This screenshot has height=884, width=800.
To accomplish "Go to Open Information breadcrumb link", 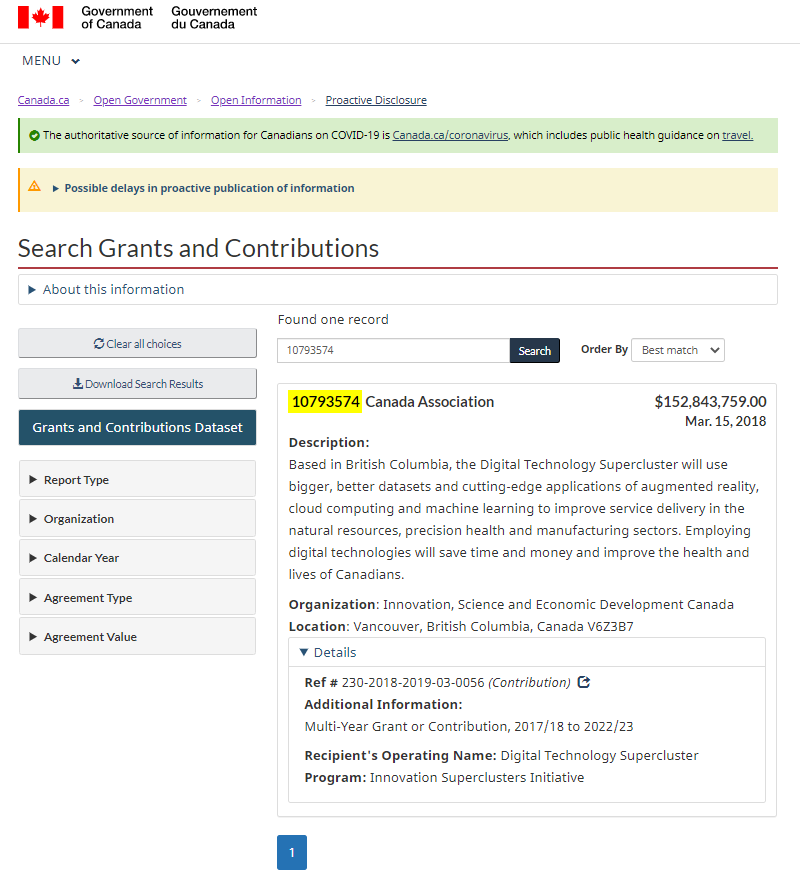I will click(256, 100).
